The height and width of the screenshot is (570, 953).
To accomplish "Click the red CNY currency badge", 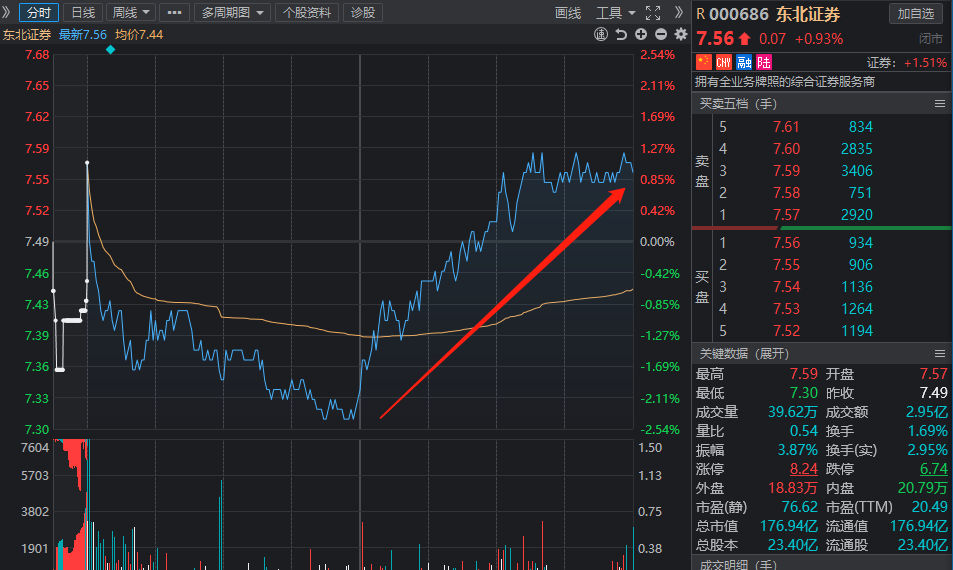I will pos(723,62).
